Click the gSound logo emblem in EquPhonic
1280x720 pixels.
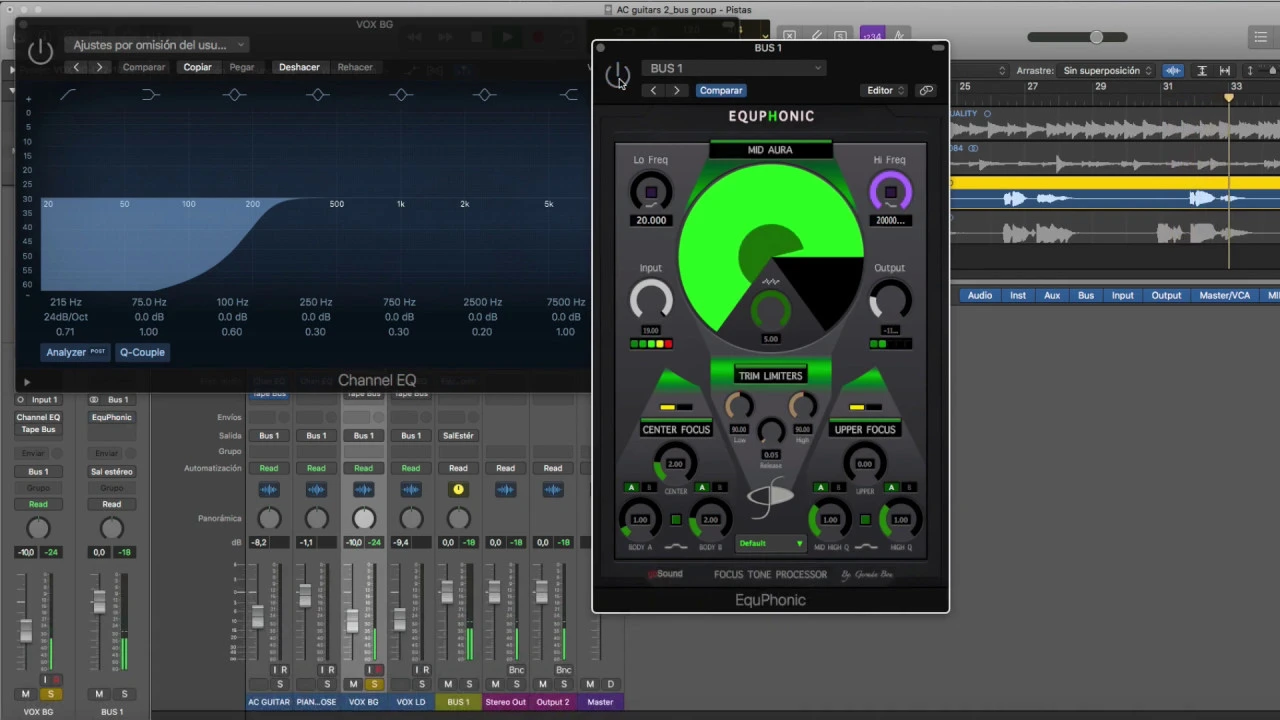click(770, 497)
